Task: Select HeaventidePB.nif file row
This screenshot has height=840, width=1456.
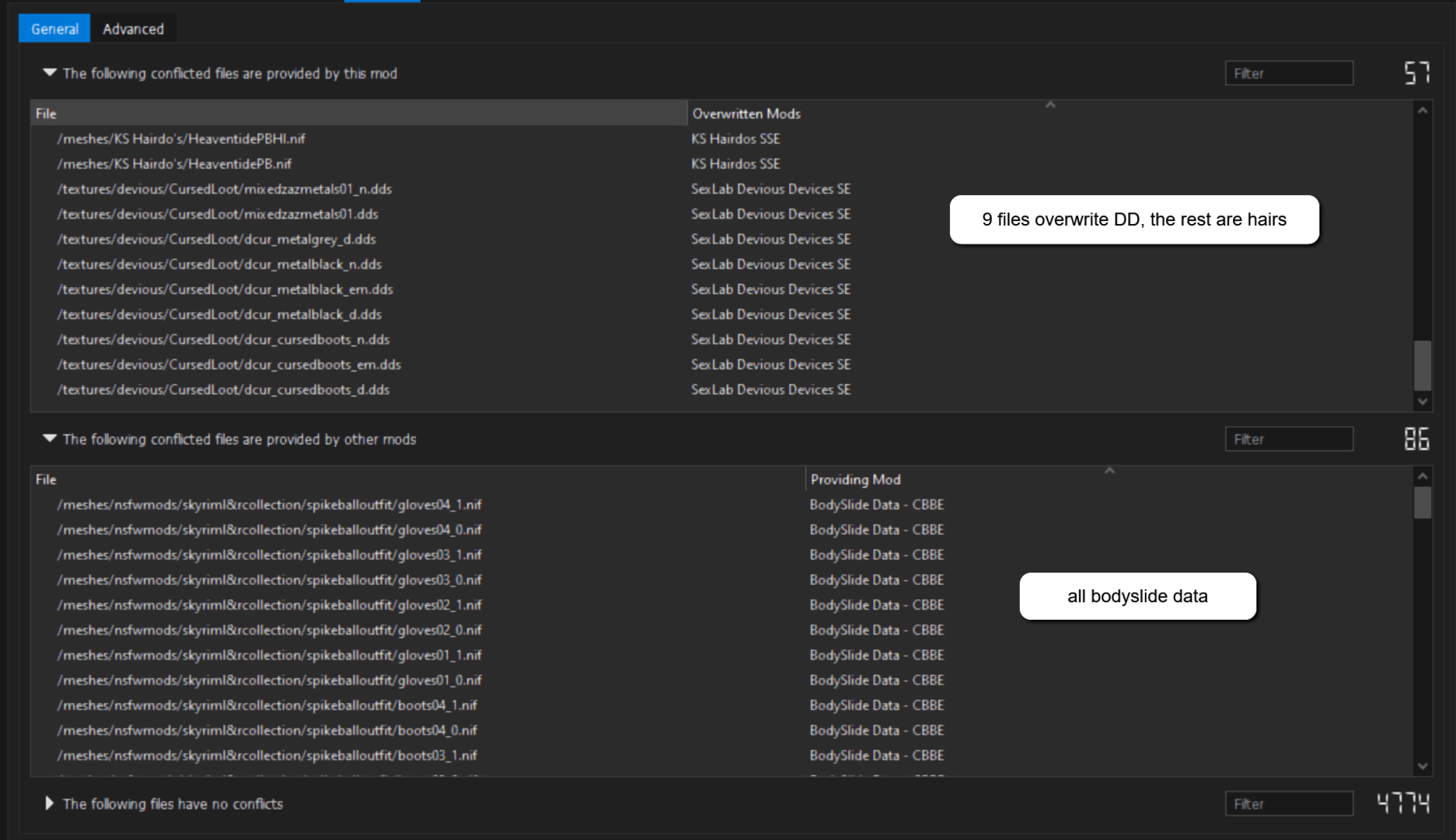Action: point(721,163)
